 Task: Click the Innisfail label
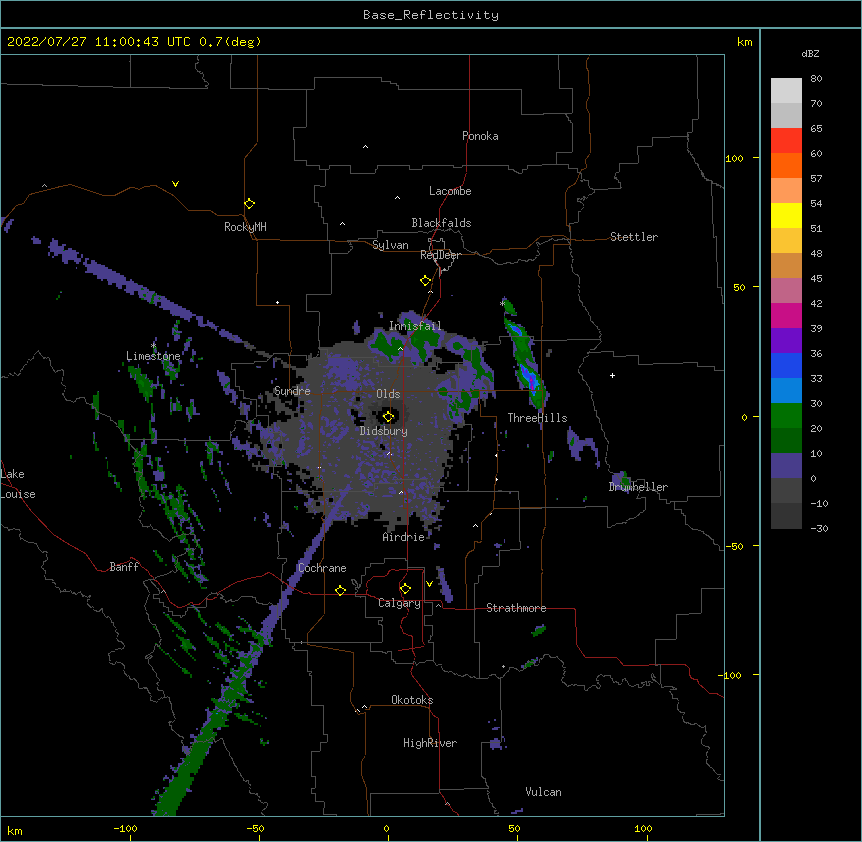point(415,326)
